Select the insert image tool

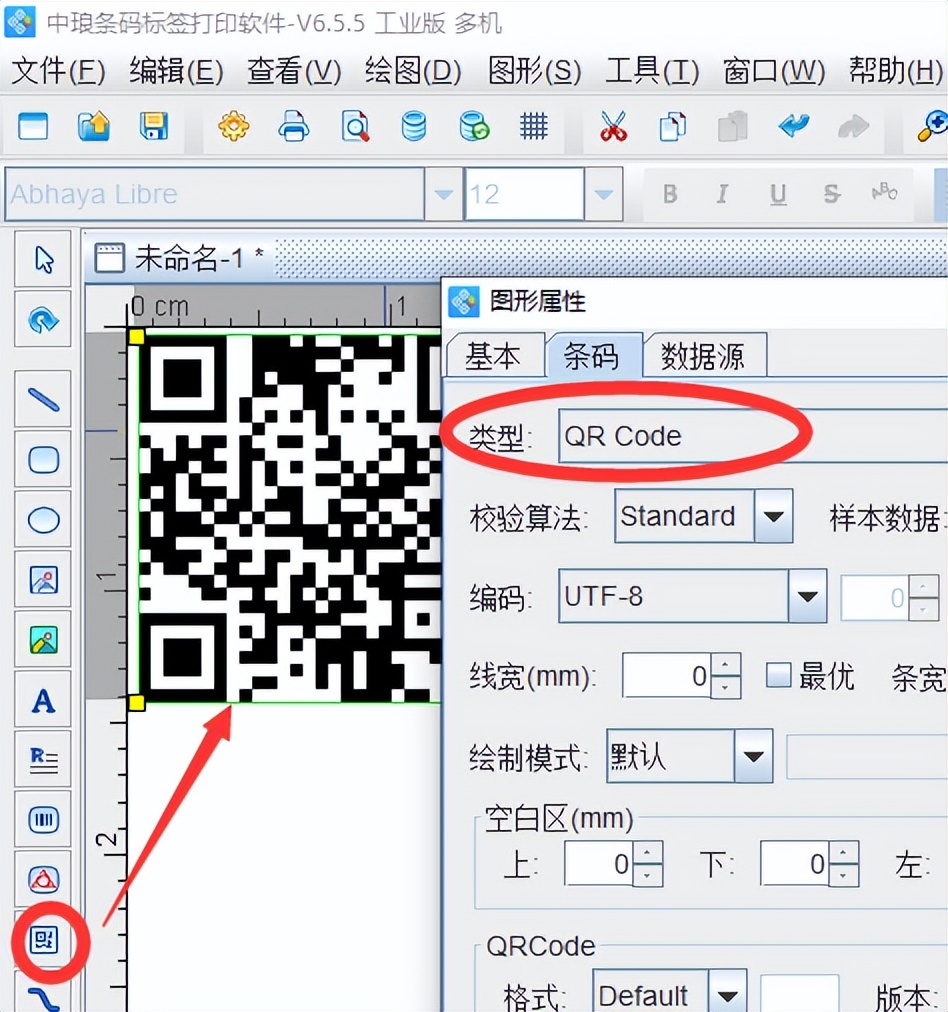(43, 580)
